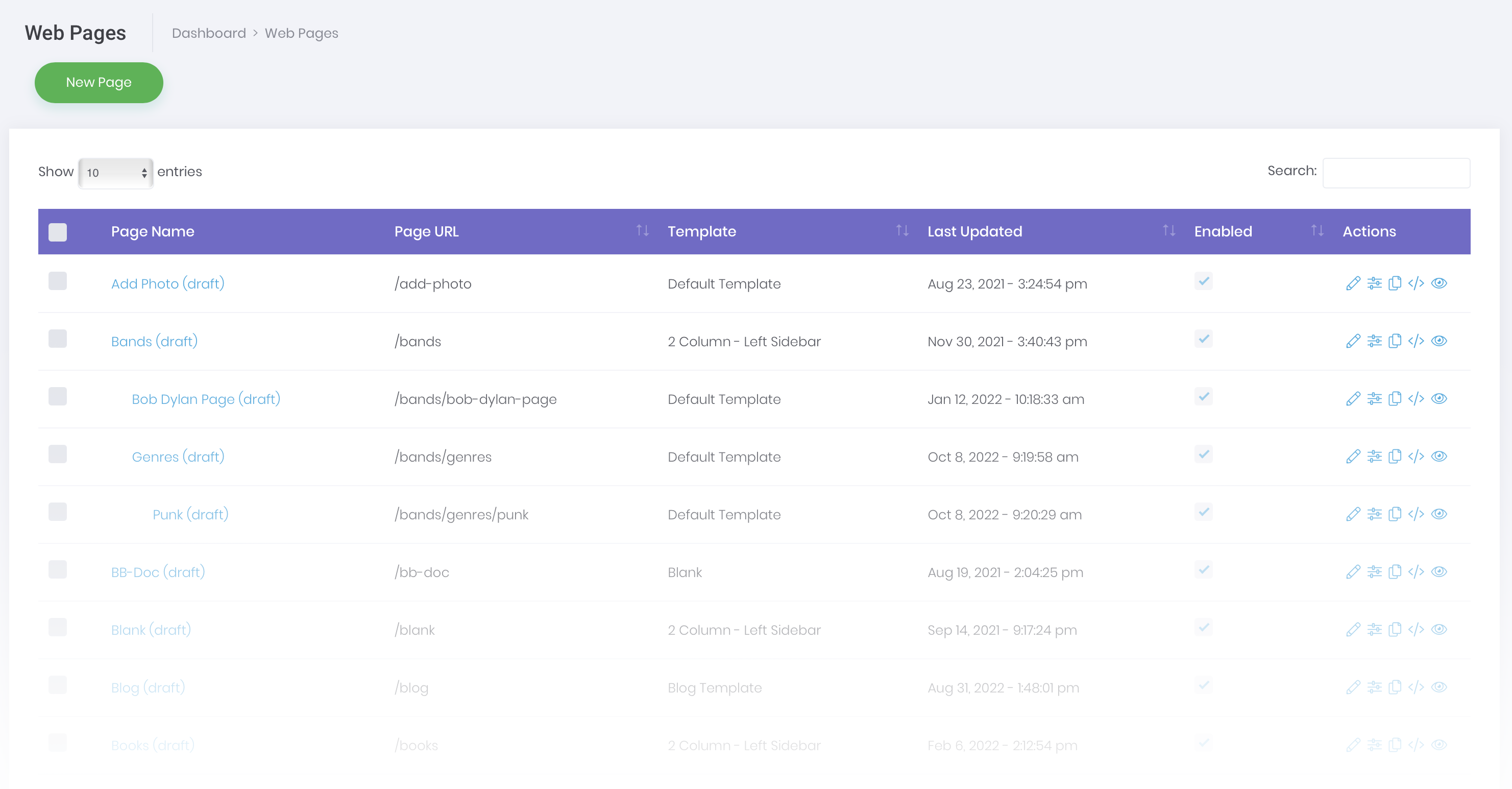The height and width of the screenshot is (789, 1512).
Task: Sort the table by Page Name column
Action: pyautogui.click(x=153, y=231)
